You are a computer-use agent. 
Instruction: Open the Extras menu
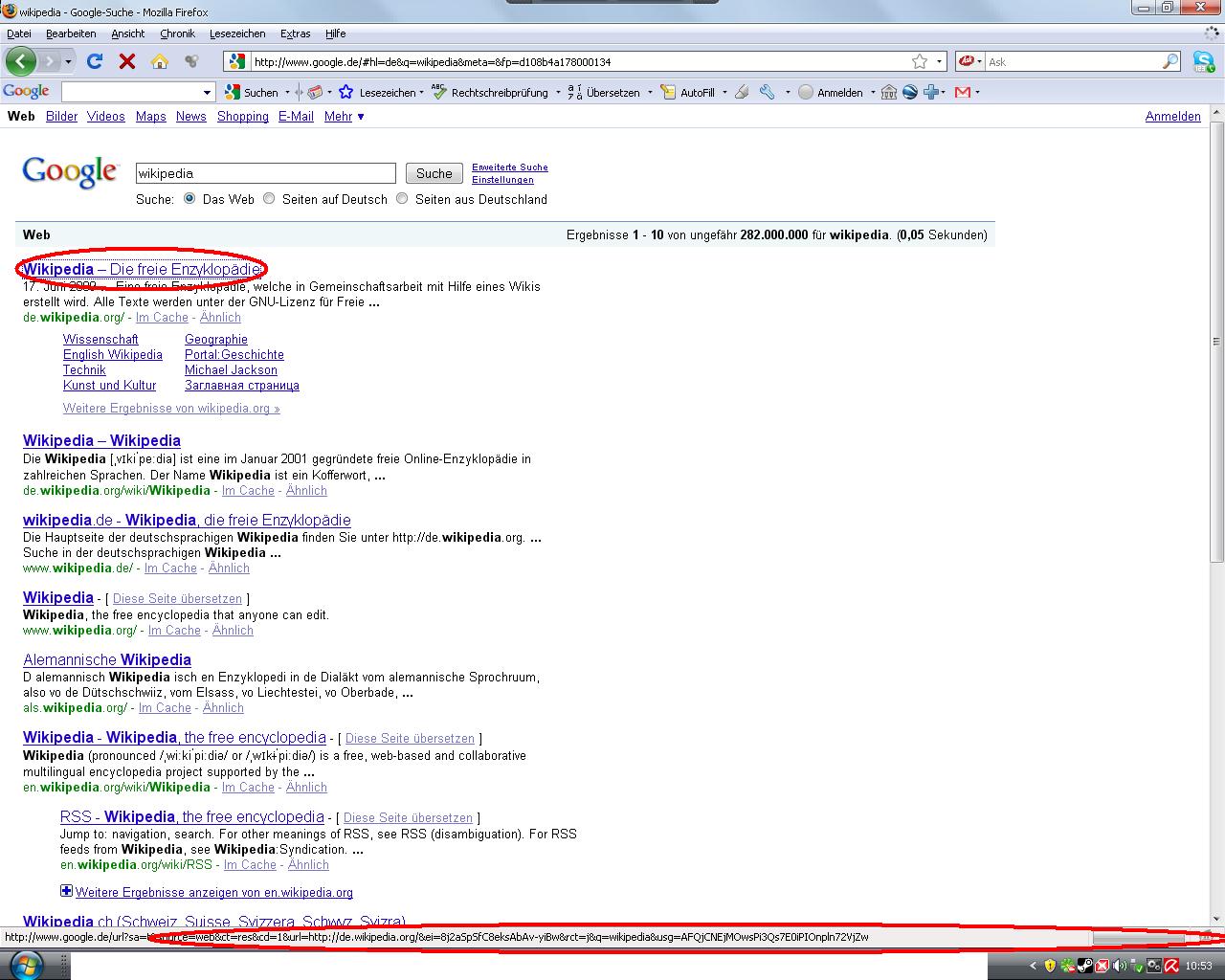point(295,33)
